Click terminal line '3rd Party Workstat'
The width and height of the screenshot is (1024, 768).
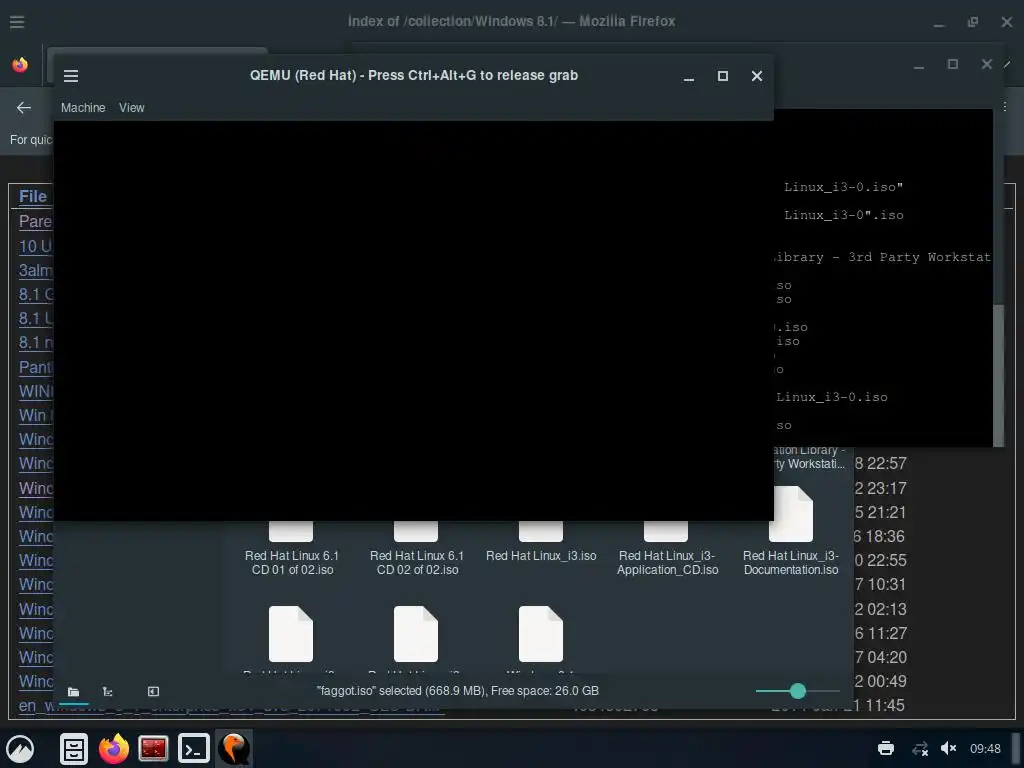(x=920, y=257)
